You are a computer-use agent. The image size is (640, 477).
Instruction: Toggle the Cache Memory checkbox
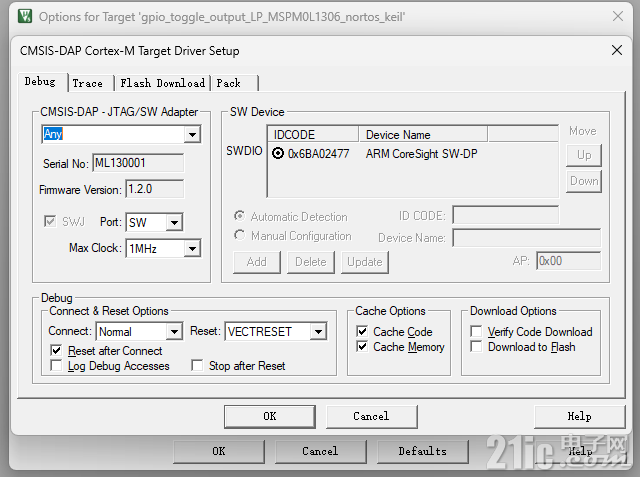[362, 346]
